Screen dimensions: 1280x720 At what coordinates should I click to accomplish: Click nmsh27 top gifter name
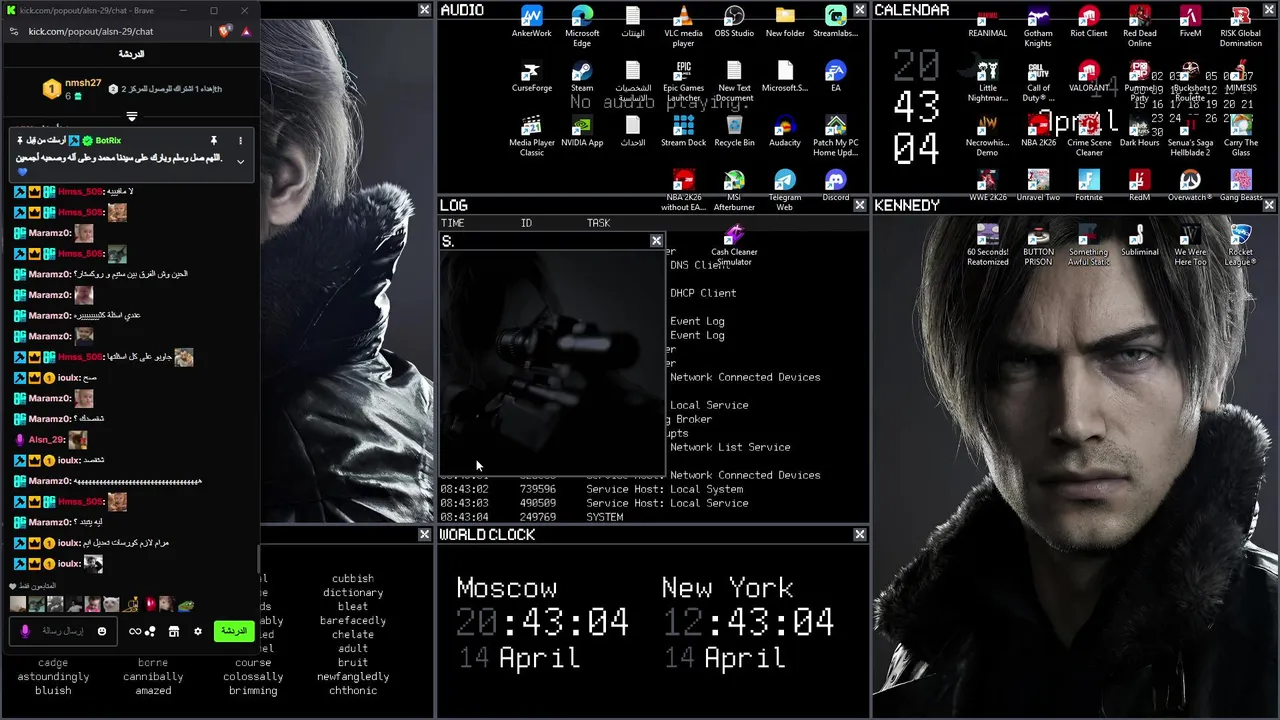click(83, 83)
